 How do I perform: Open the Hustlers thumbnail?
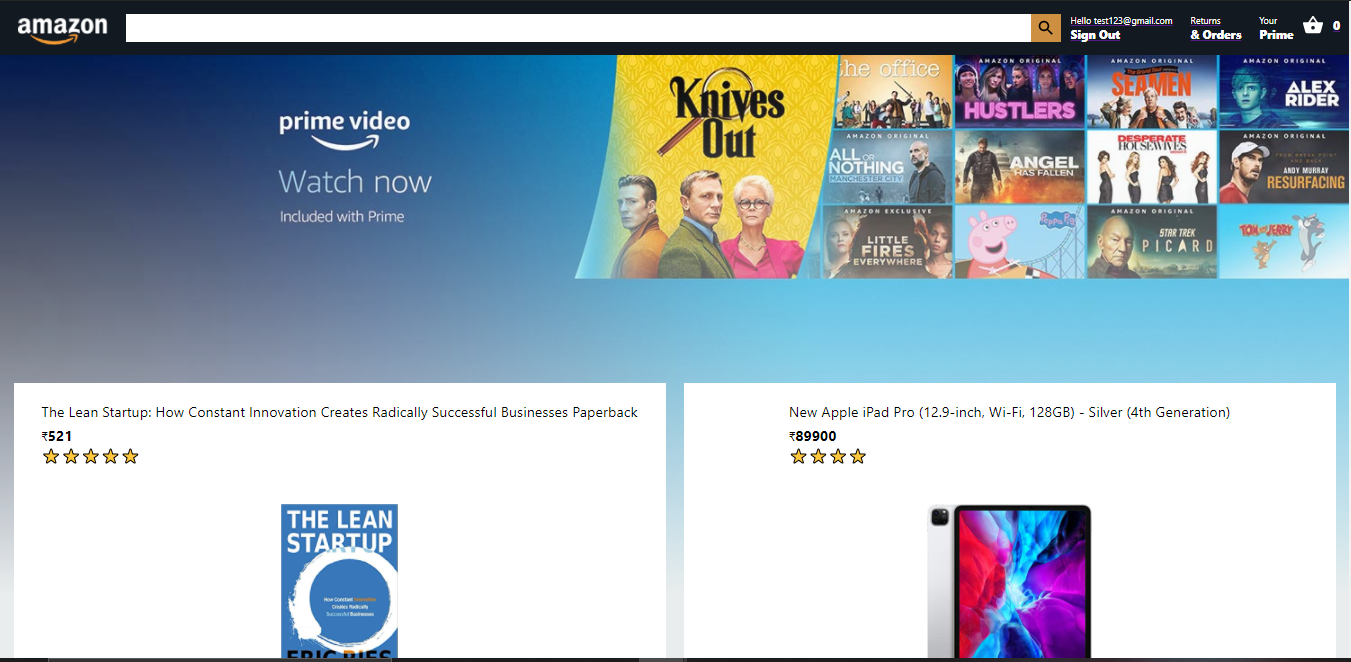tap(1020, 92)
